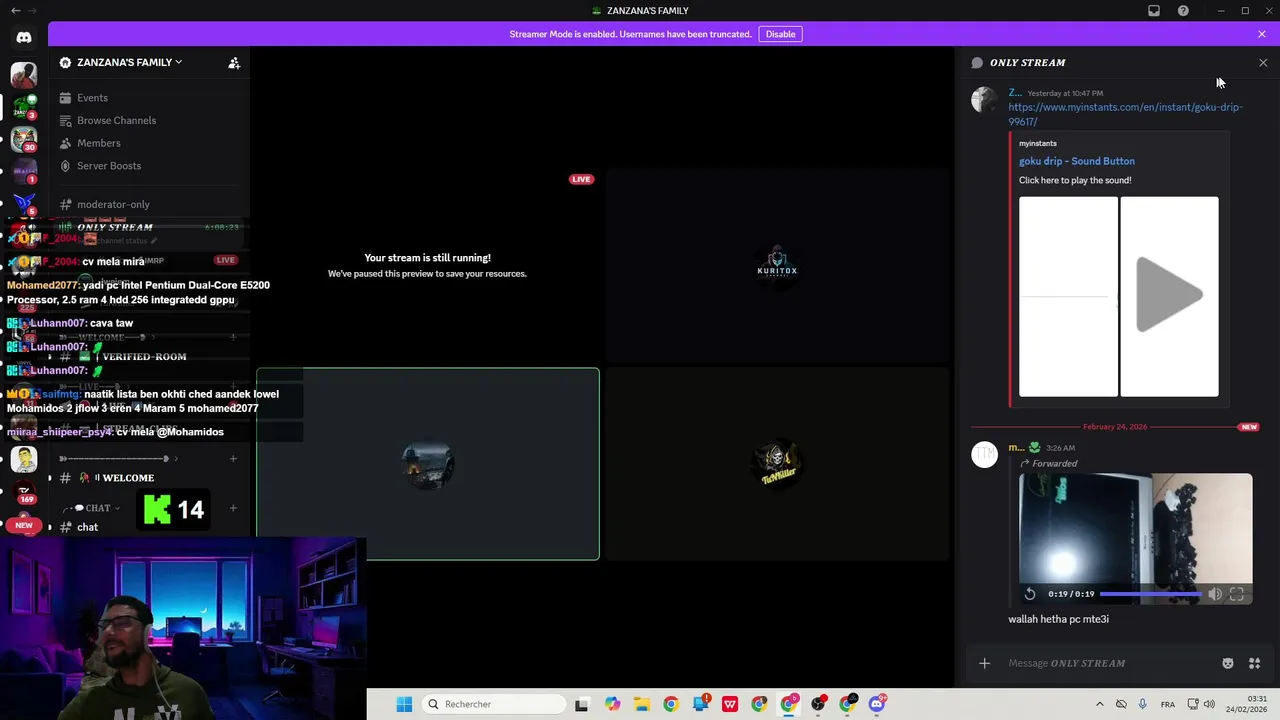1280x720 pixels.
Task: Open the Discord help icon
Action: 1183,11
